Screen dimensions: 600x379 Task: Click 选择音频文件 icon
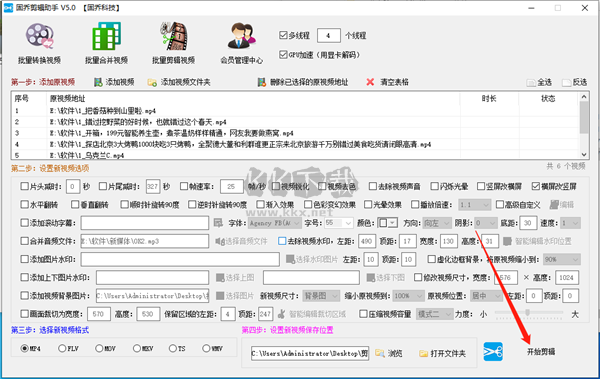pos(219,241)
